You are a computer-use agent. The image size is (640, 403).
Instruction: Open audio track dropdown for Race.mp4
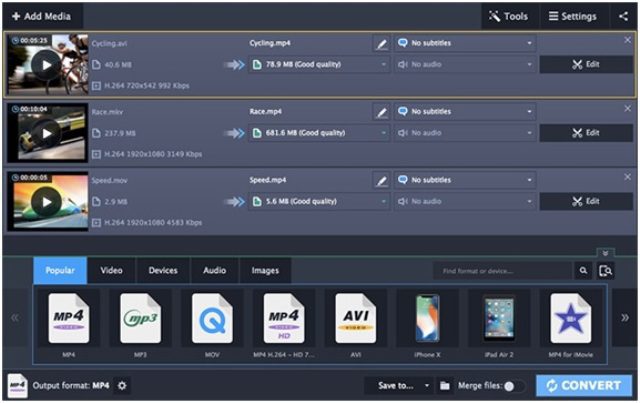tap(465, 133)
